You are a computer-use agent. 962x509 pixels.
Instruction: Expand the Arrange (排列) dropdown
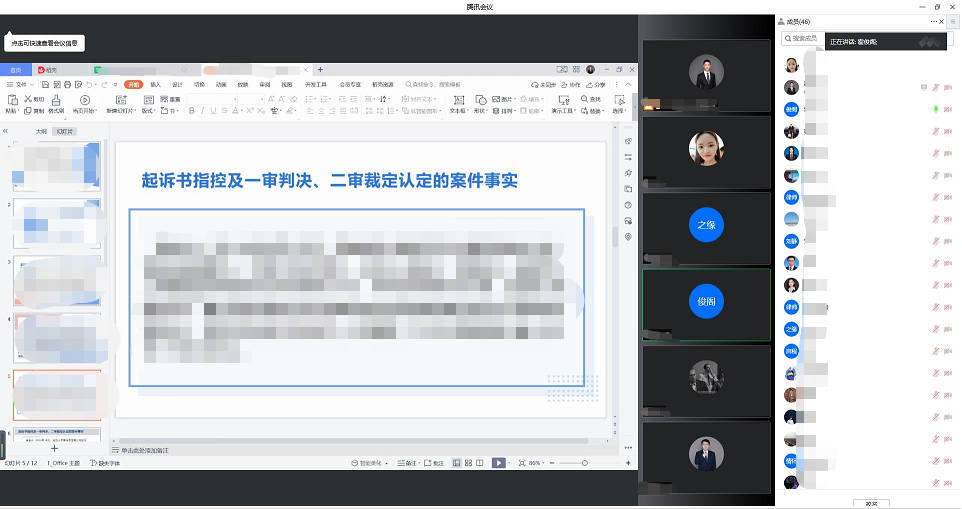tap(504, 111)
